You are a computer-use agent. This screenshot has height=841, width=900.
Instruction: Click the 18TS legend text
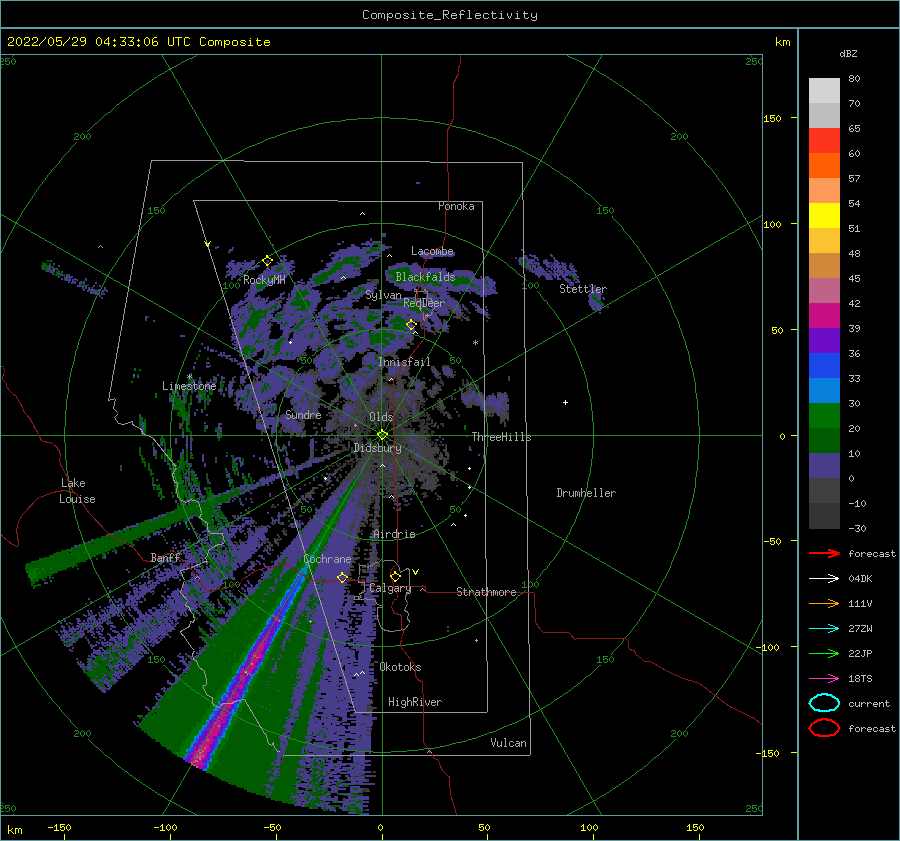click(860, 679)
